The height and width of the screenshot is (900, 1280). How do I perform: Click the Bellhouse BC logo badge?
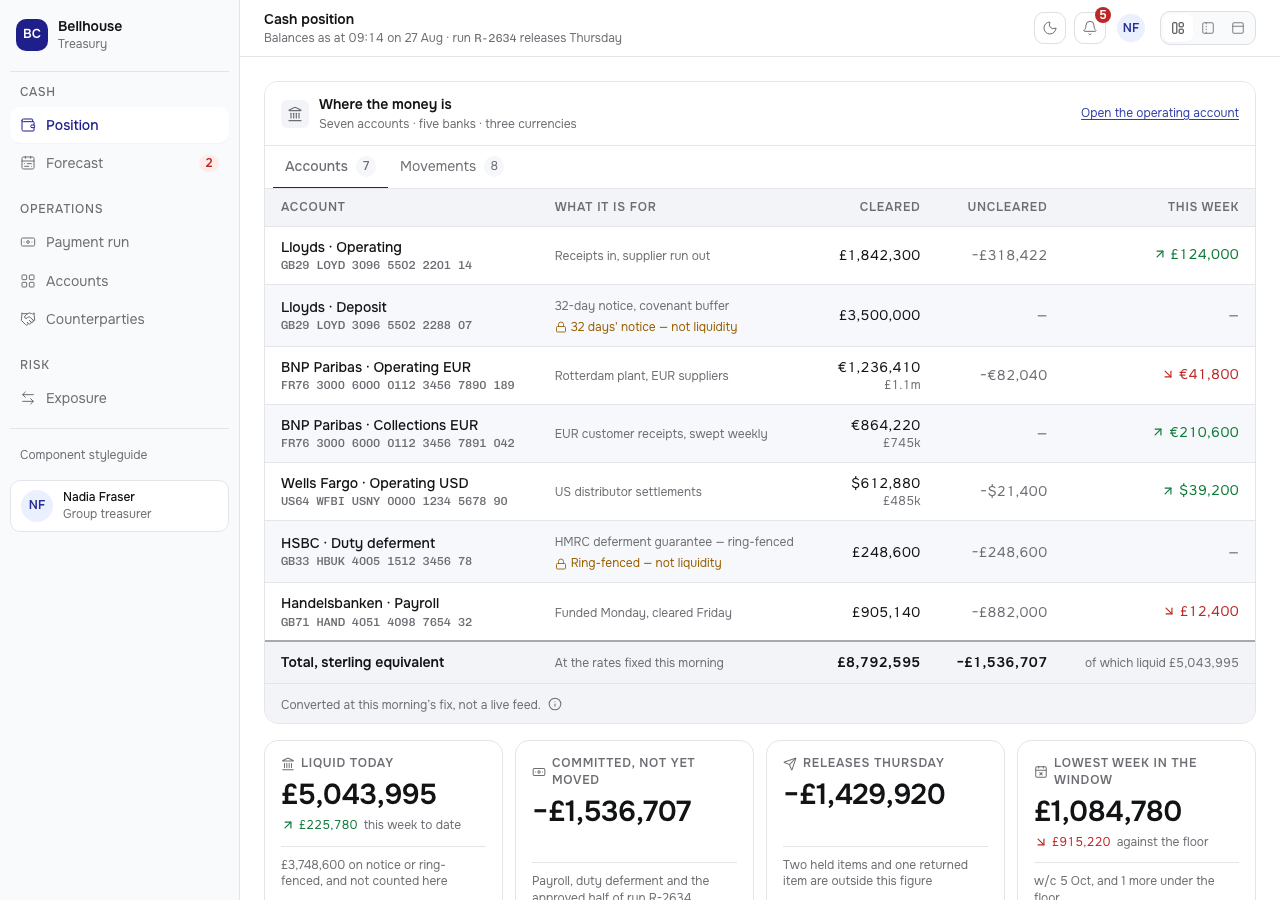[32, 34]
